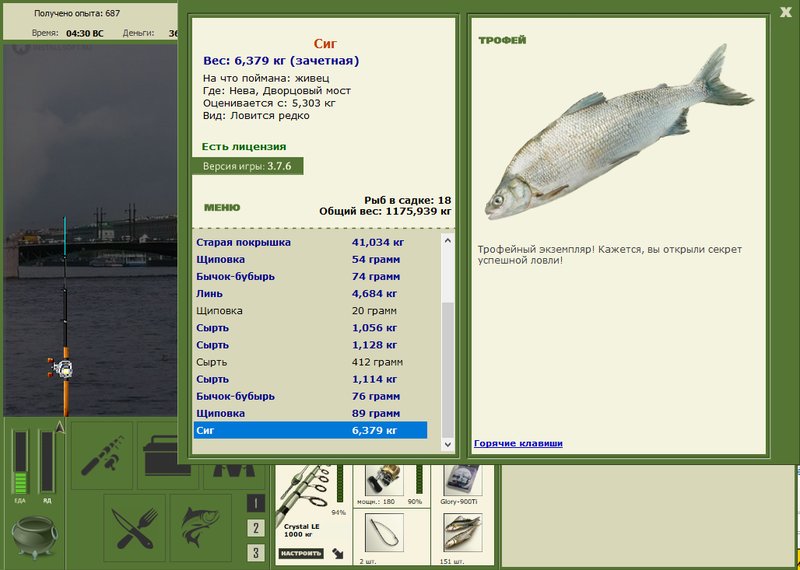Click the ТРОФЕЙ heading
The width and height of the screenshot is (800, 570).
tap(502, 40)
